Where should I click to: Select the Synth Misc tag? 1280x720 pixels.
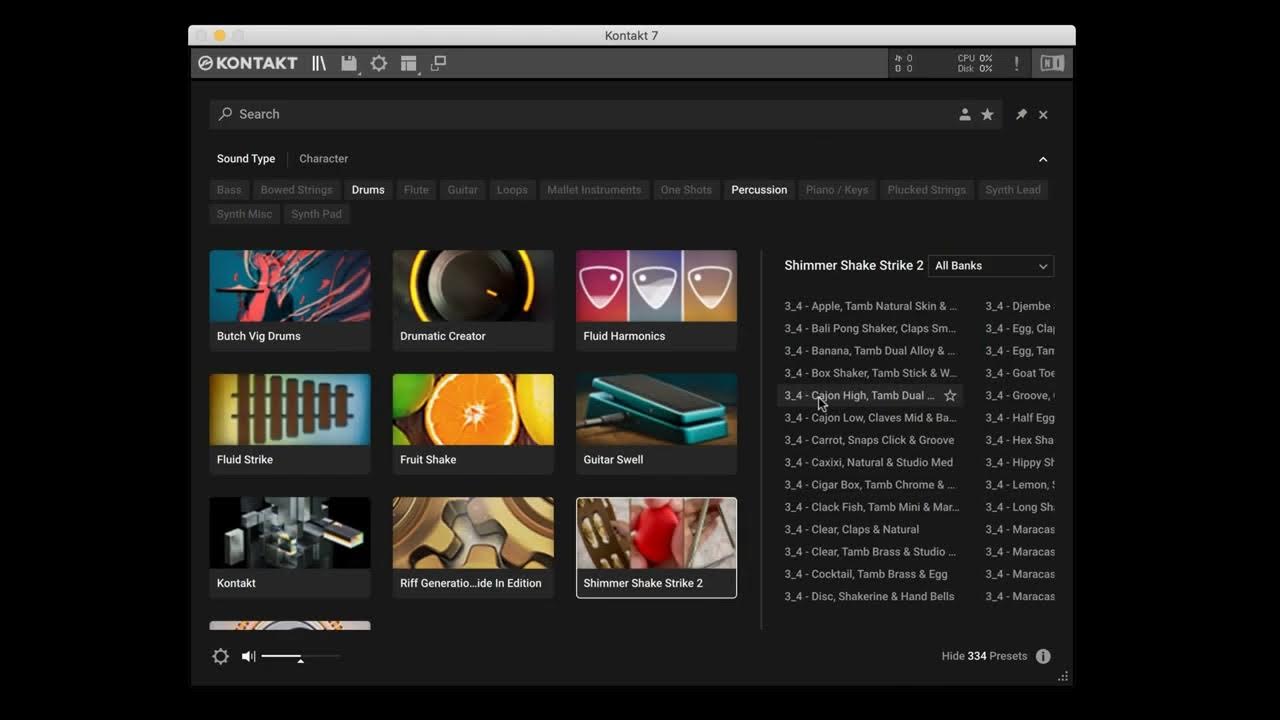click(x=244, y=214)
